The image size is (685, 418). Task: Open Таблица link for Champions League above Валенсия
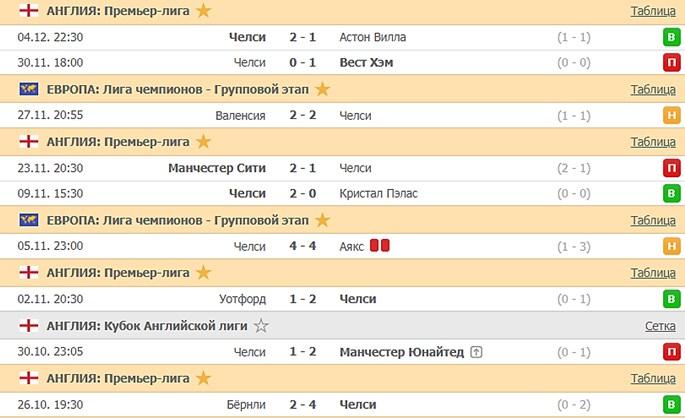[x=653, y=89]
